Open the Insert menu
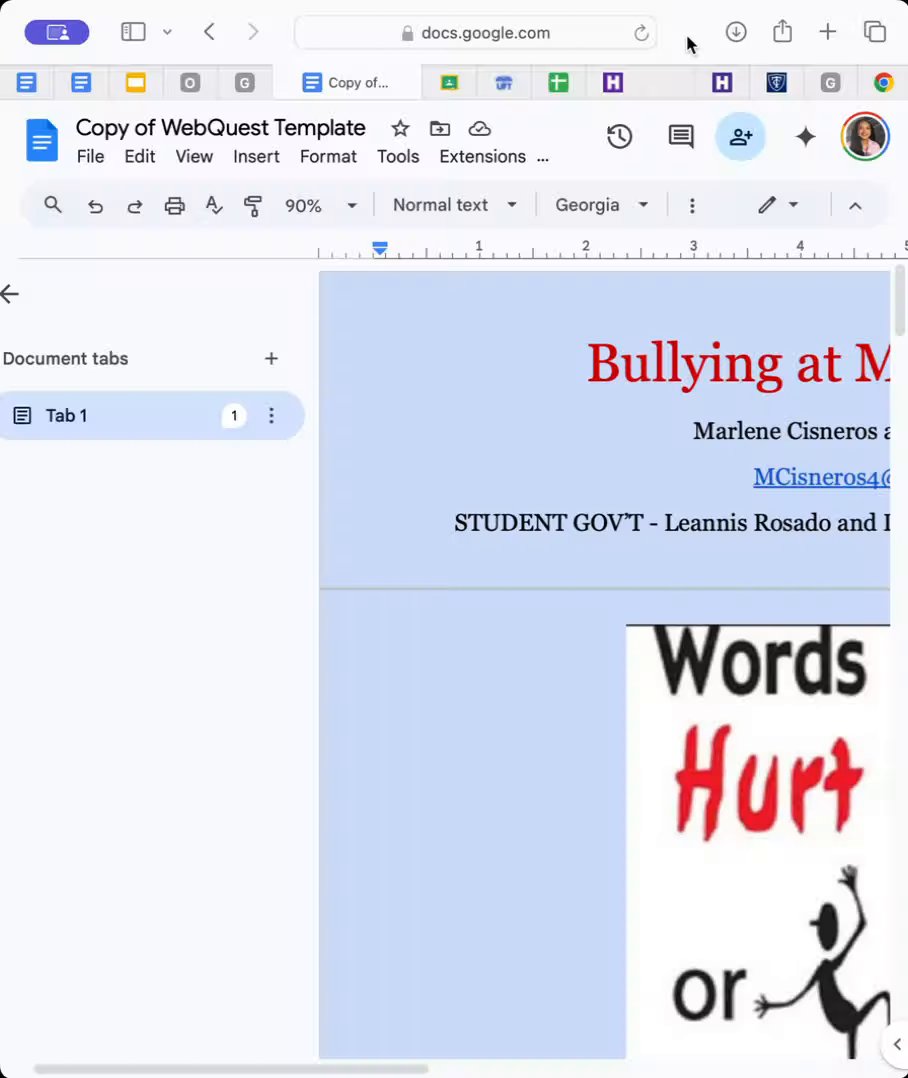908x1078 pixels. (x=256, y=157)
